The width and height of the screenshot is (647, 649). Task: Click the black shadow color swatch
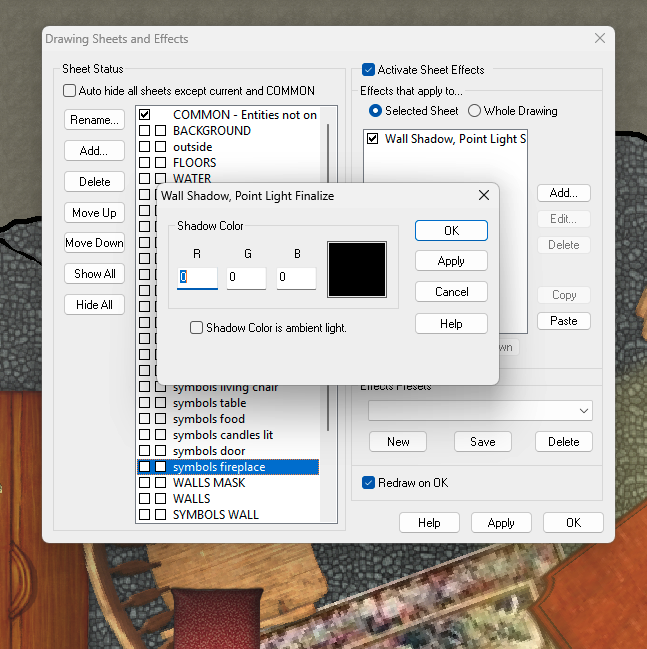(357, 269)
